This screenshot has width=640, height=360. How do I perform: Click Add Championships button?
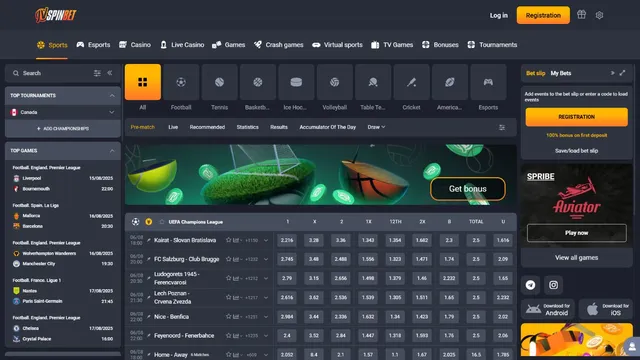62,129
